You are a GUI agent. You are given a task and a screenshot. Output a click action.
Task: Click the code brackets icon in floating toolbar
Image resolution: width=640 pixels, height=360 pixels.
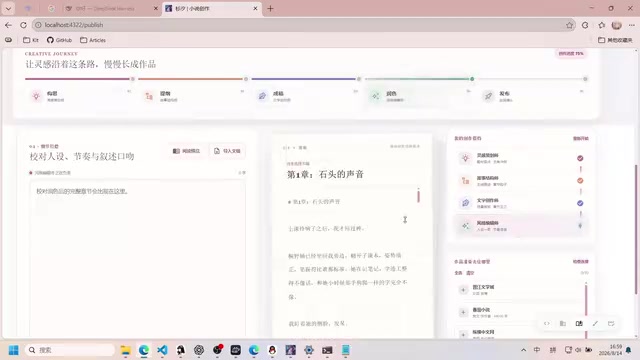pos(547,323)
